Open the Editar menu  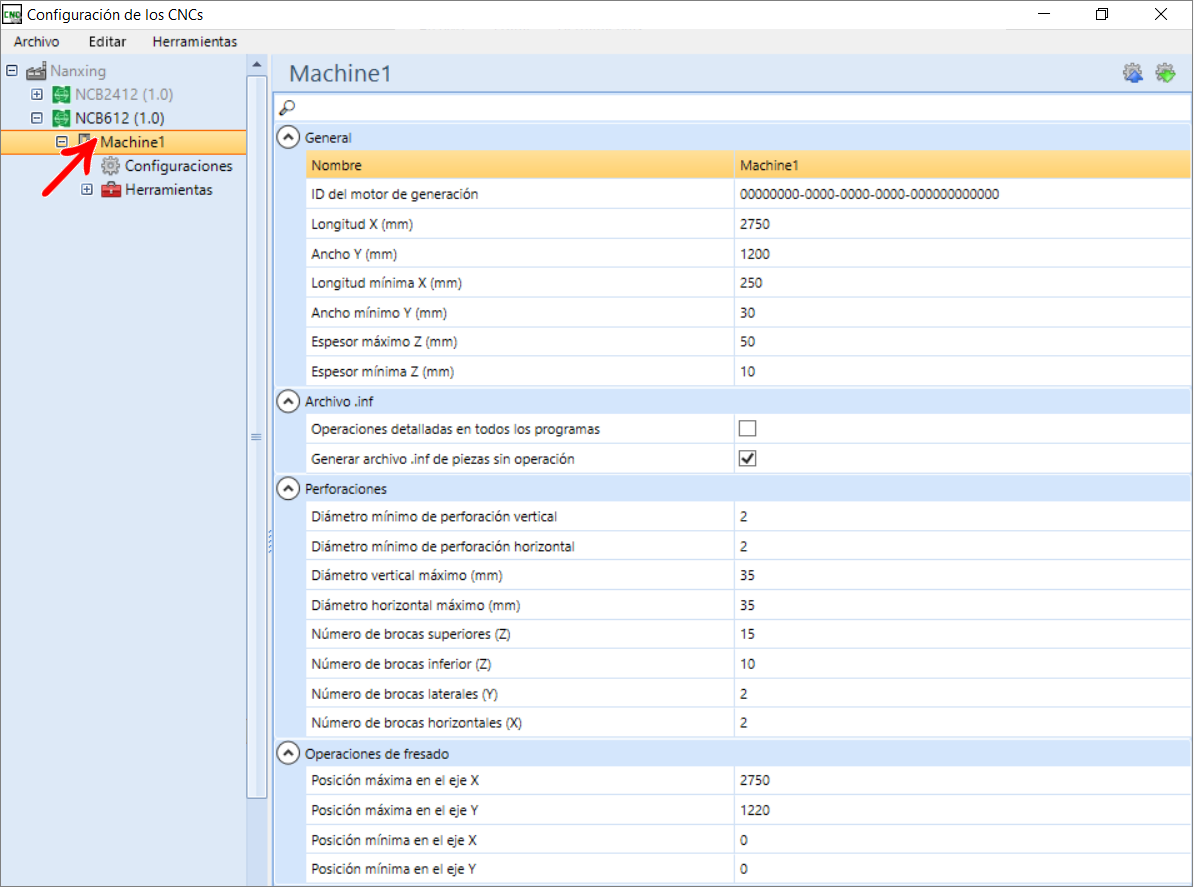107,42
